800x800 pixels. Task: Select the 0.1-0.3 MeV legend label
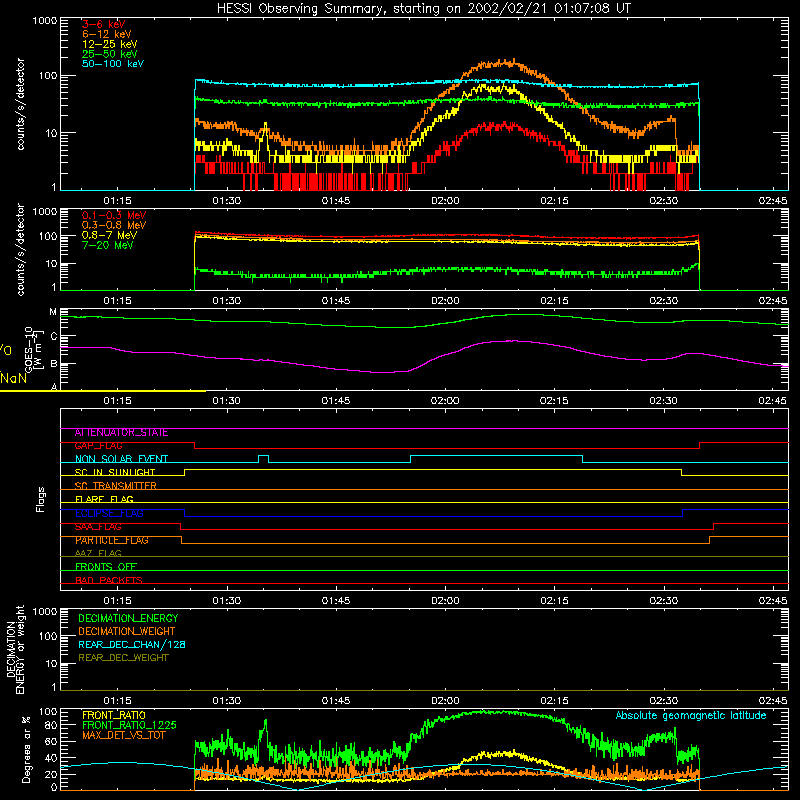(x=114, y=215)
